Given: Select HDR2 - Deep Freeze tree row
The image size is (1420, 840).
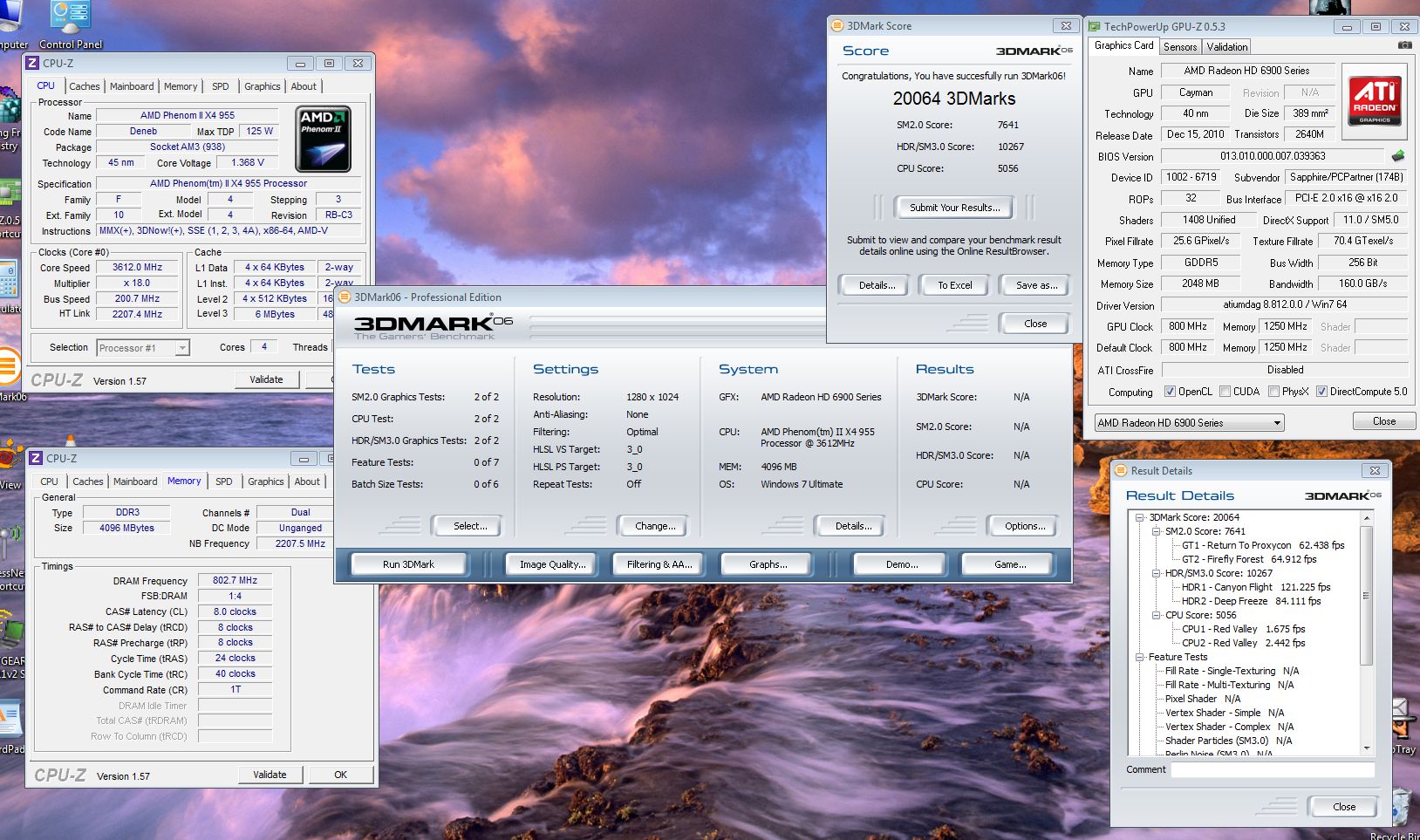Looking at the screenshot, I should (x=1251, y=601).
